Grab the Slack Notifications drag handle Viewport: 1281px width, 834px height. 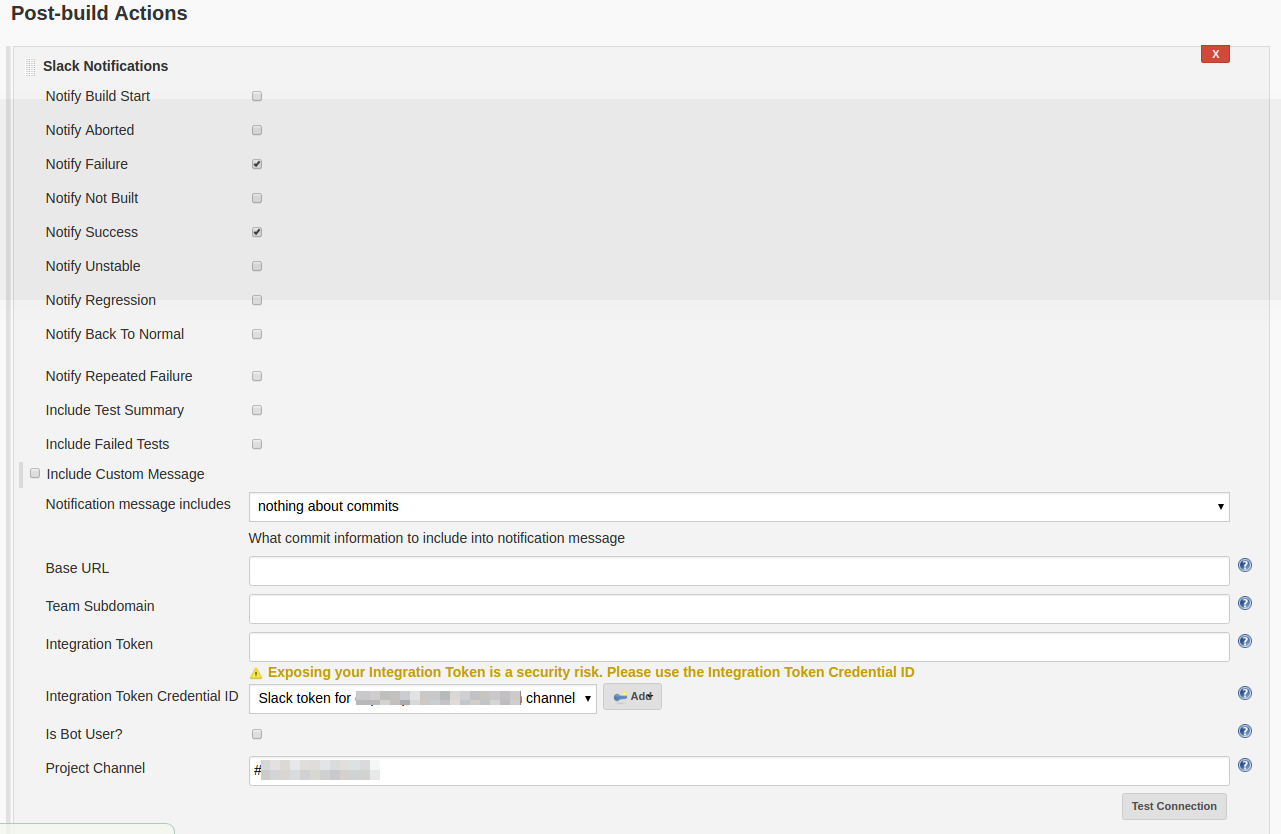pyautogui.click(x=30, y=66)
